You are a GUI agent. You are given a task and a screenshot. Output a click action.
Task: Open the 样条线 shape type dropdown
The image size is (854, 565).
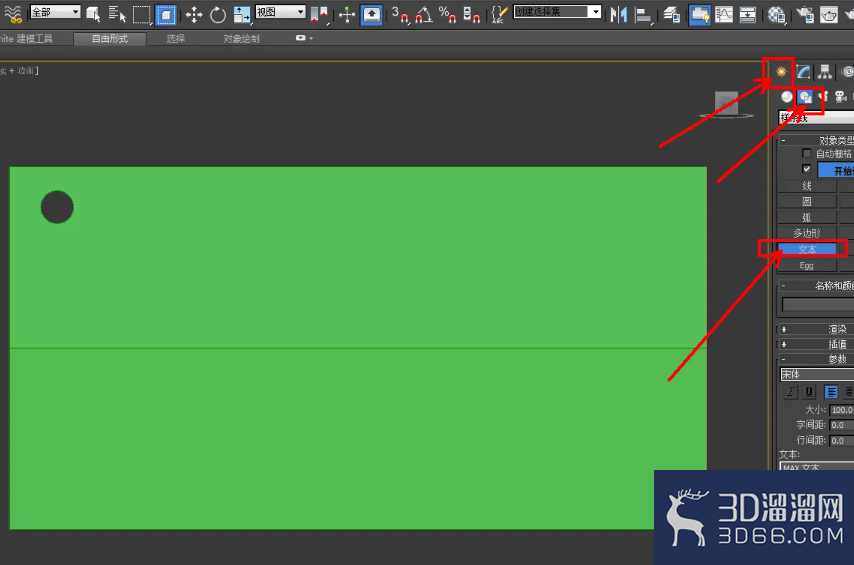816,118
